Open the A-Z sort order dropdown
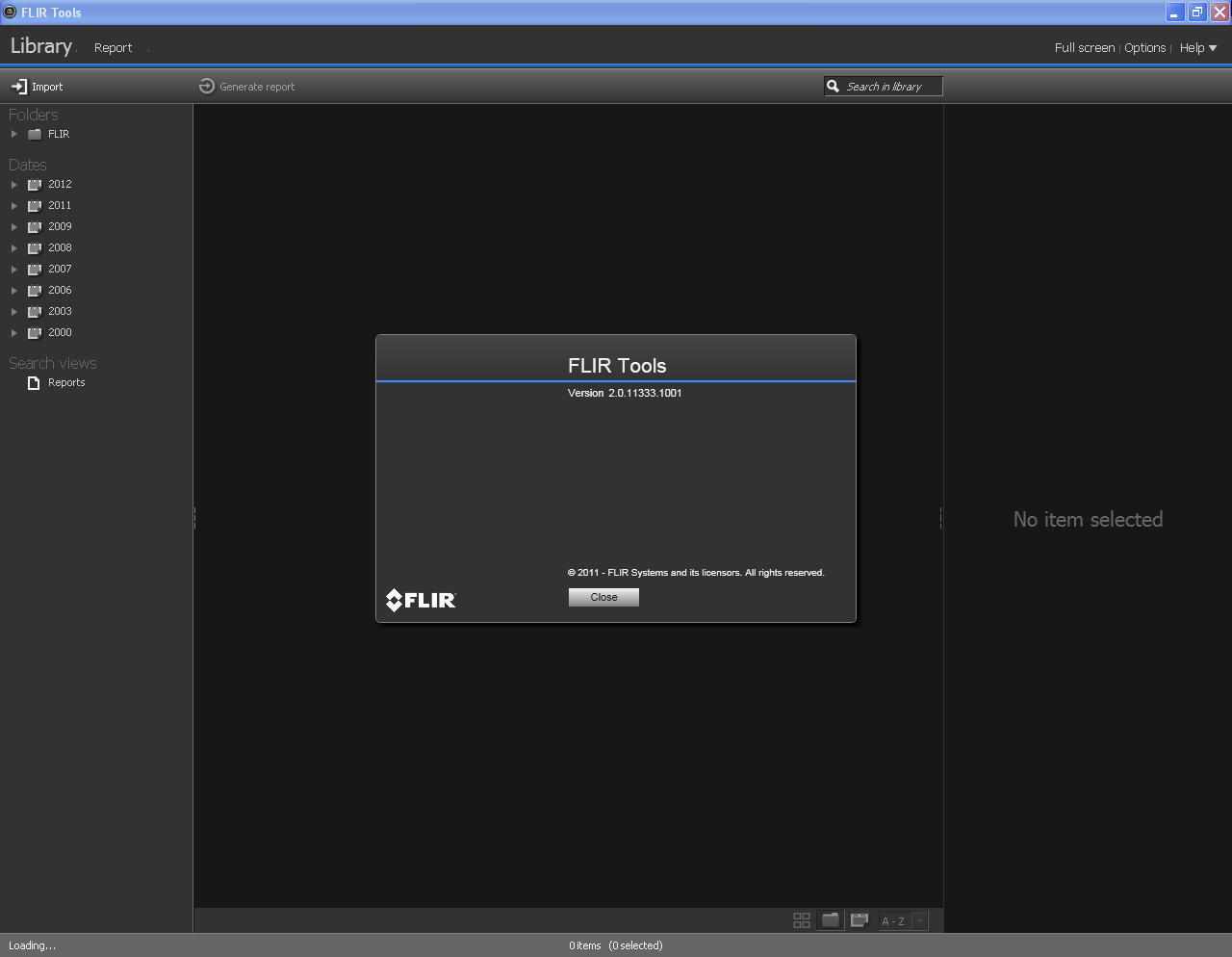This screenshot has height=957, width=1232. 918,920
